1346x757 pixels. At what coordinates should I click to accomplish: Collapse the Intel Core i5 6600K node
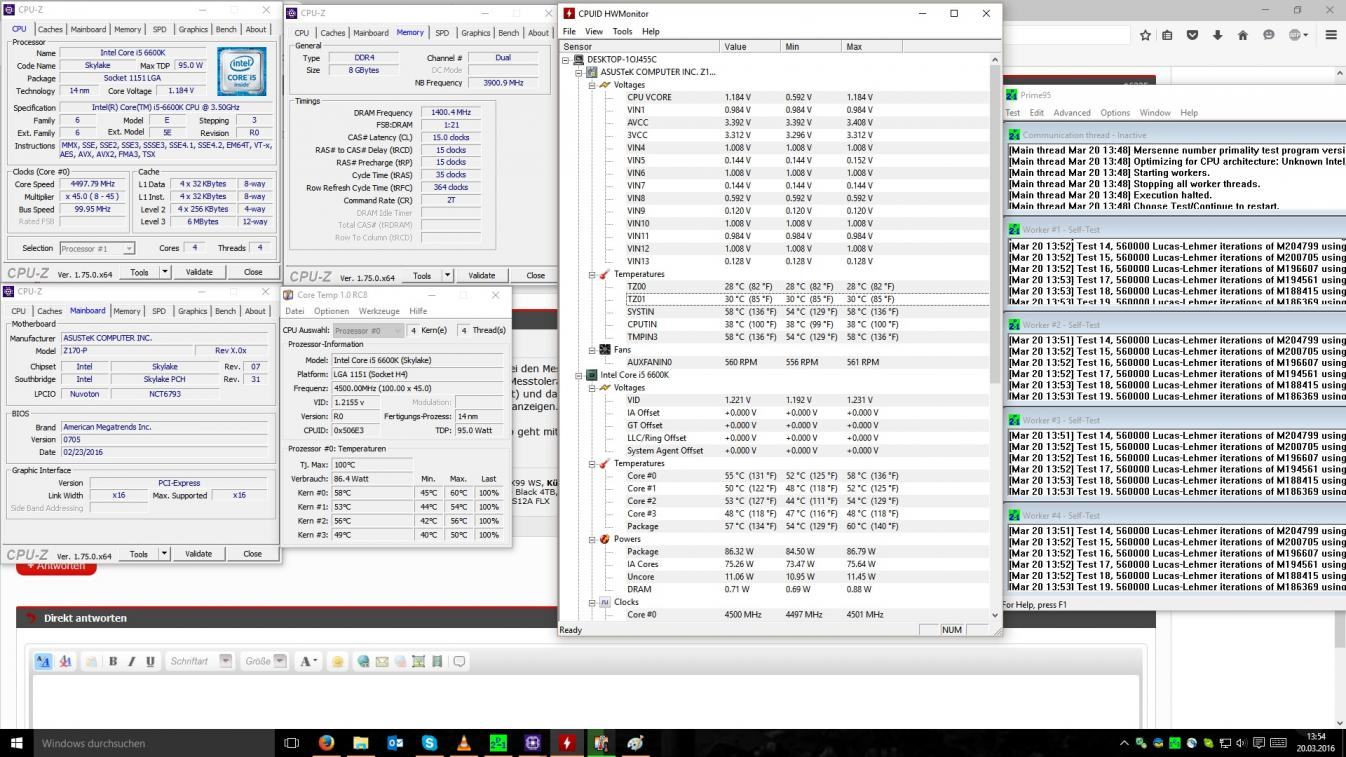point(579,375)
